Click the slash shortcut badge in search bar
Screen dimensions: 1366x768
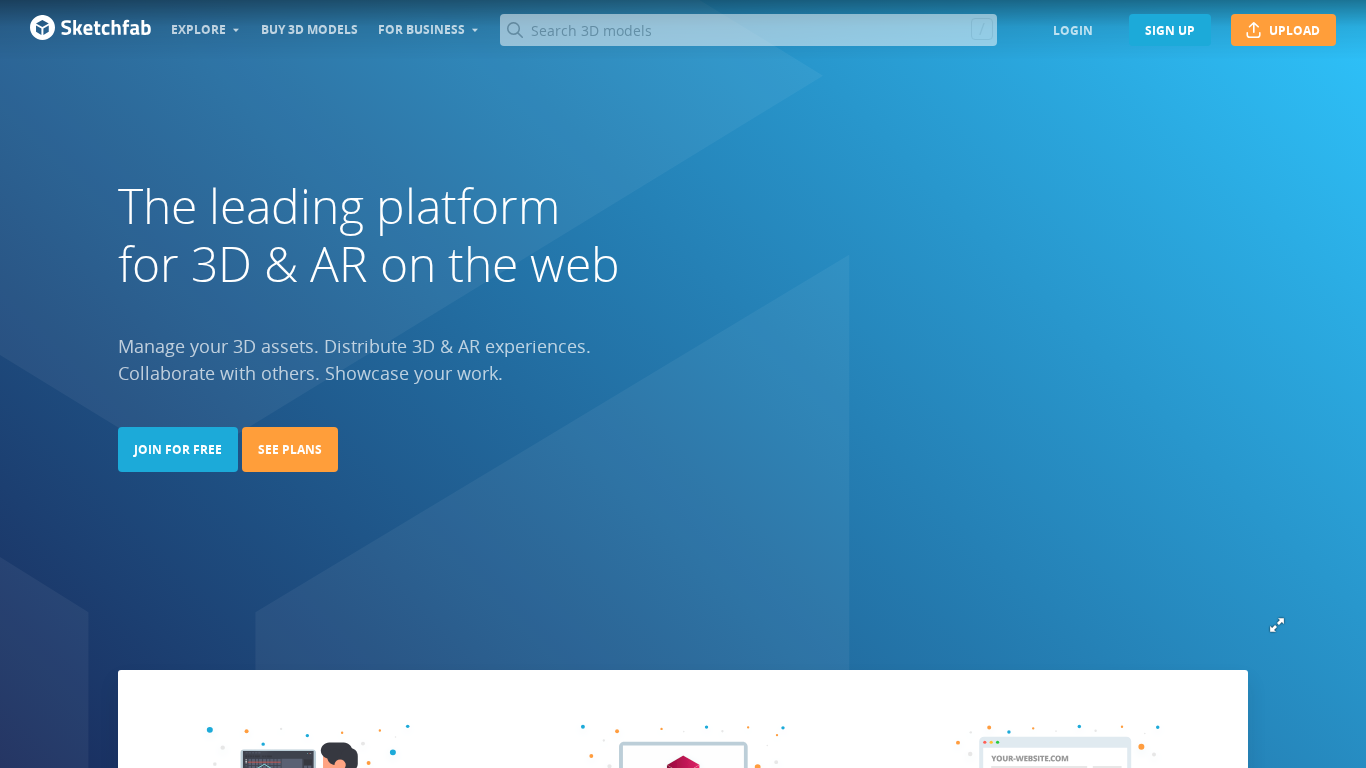(981, 30)
